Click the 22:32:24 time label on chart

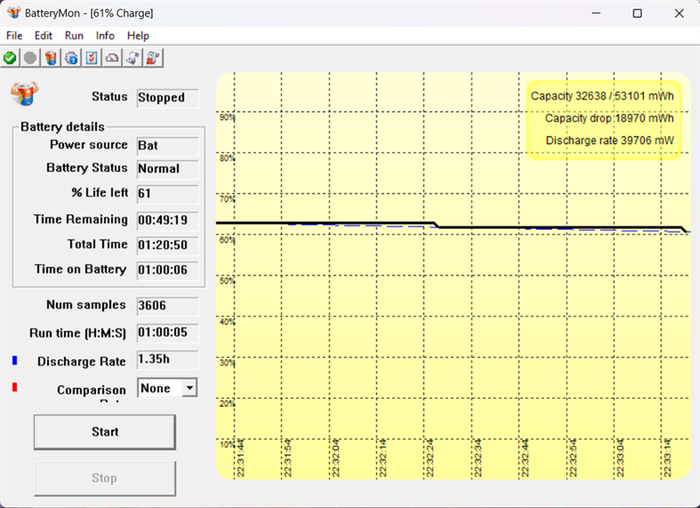pos(430,458)
